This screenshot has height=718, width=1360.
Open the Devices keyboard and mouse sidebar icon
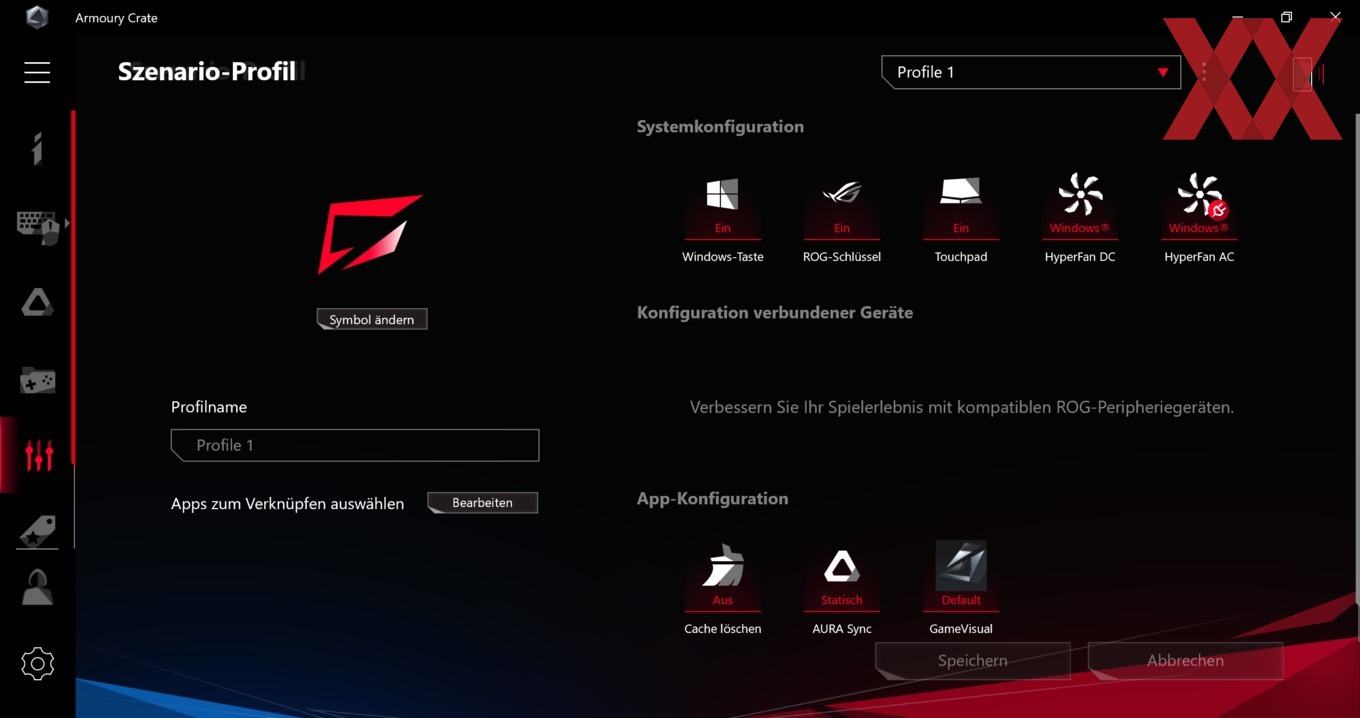[x=40, y=226]
